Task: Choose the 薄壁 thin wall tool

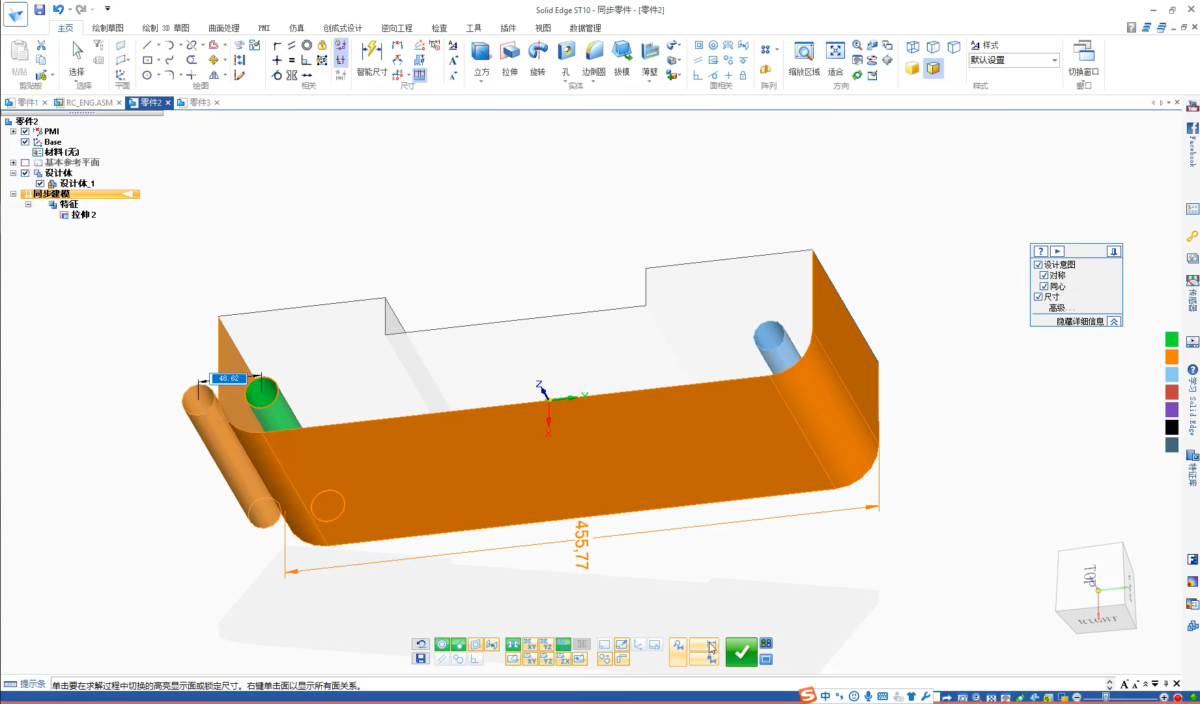Action: 650,58
